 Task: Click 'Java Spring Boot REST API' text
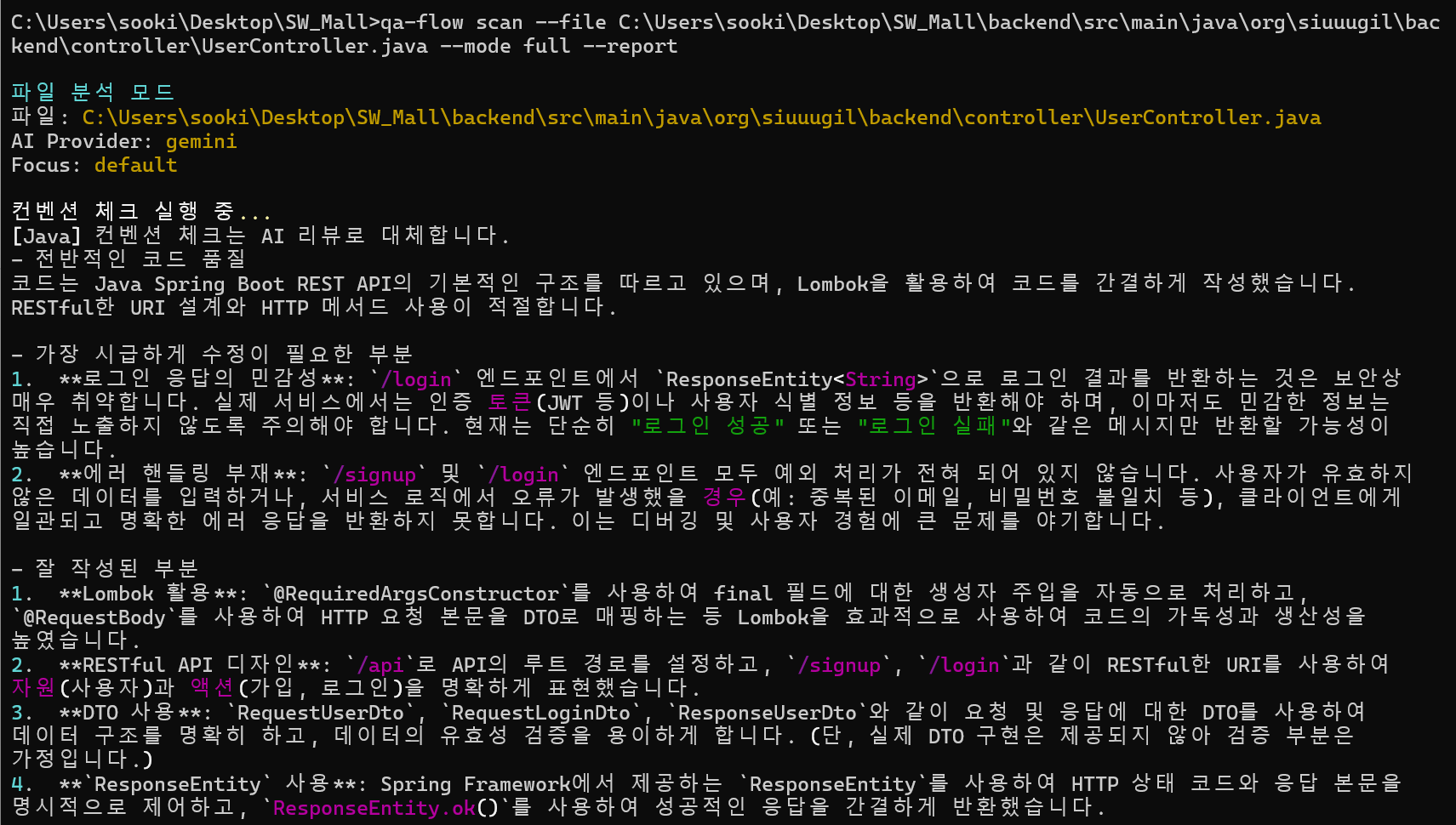[x=243, y=283]
